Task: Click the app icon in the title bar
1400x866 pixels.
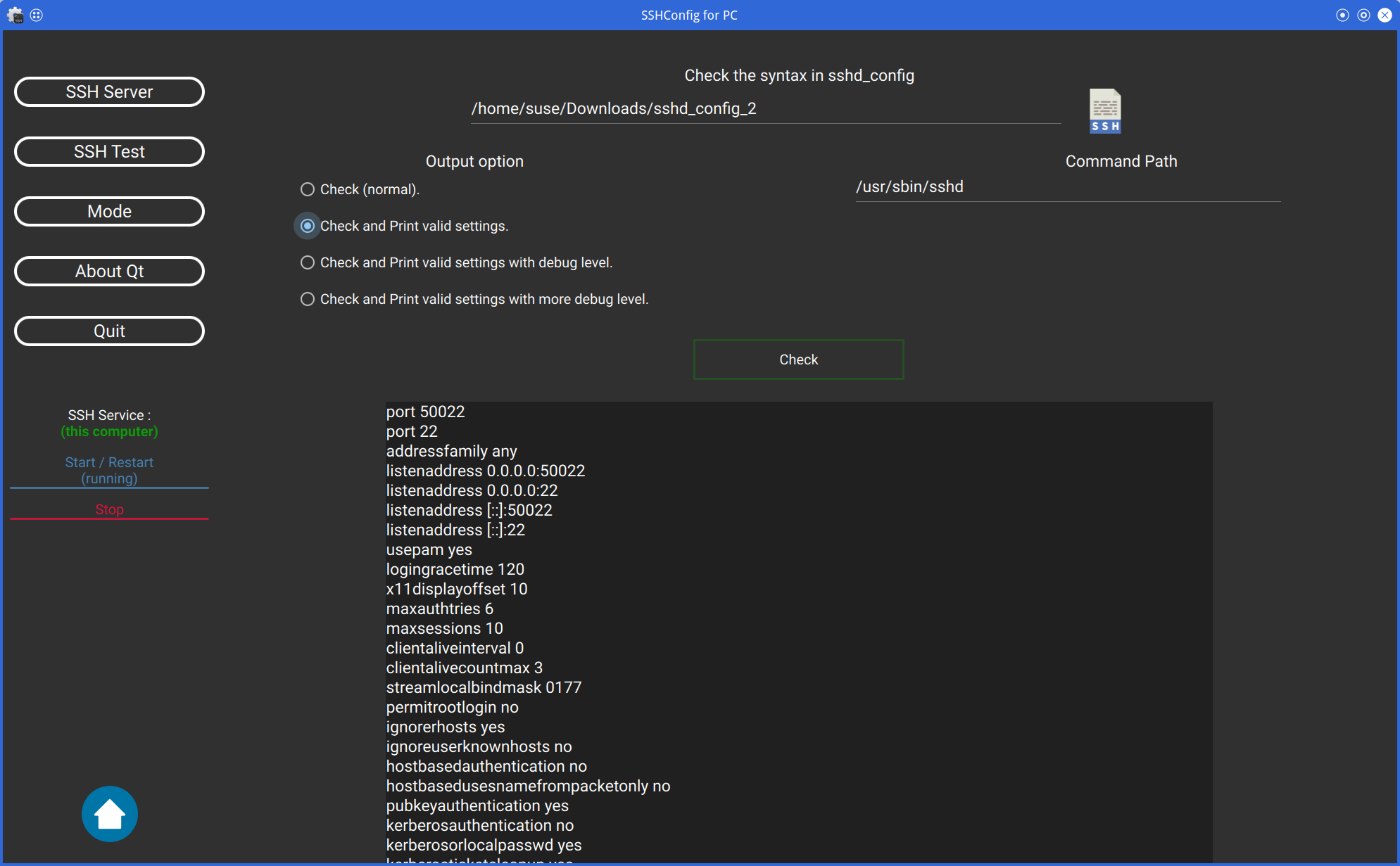Action: pyautogui.click(x=15, y=15)
